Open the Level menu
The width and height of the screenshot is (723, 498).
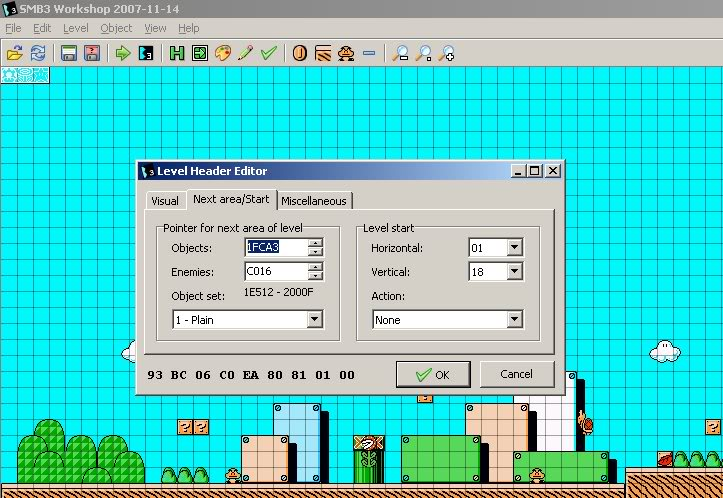76,28
